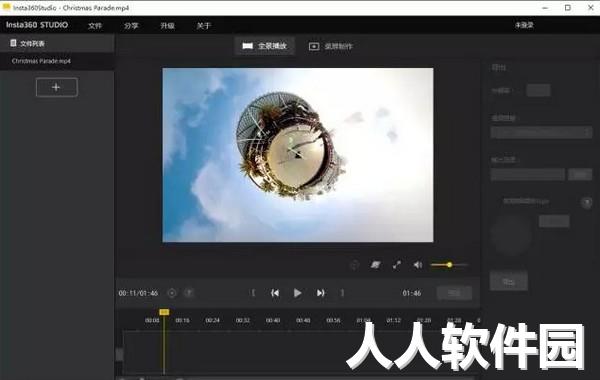Set out-point with right bracket icon
This screenshot has width=600, height=380.
[342, 293]
